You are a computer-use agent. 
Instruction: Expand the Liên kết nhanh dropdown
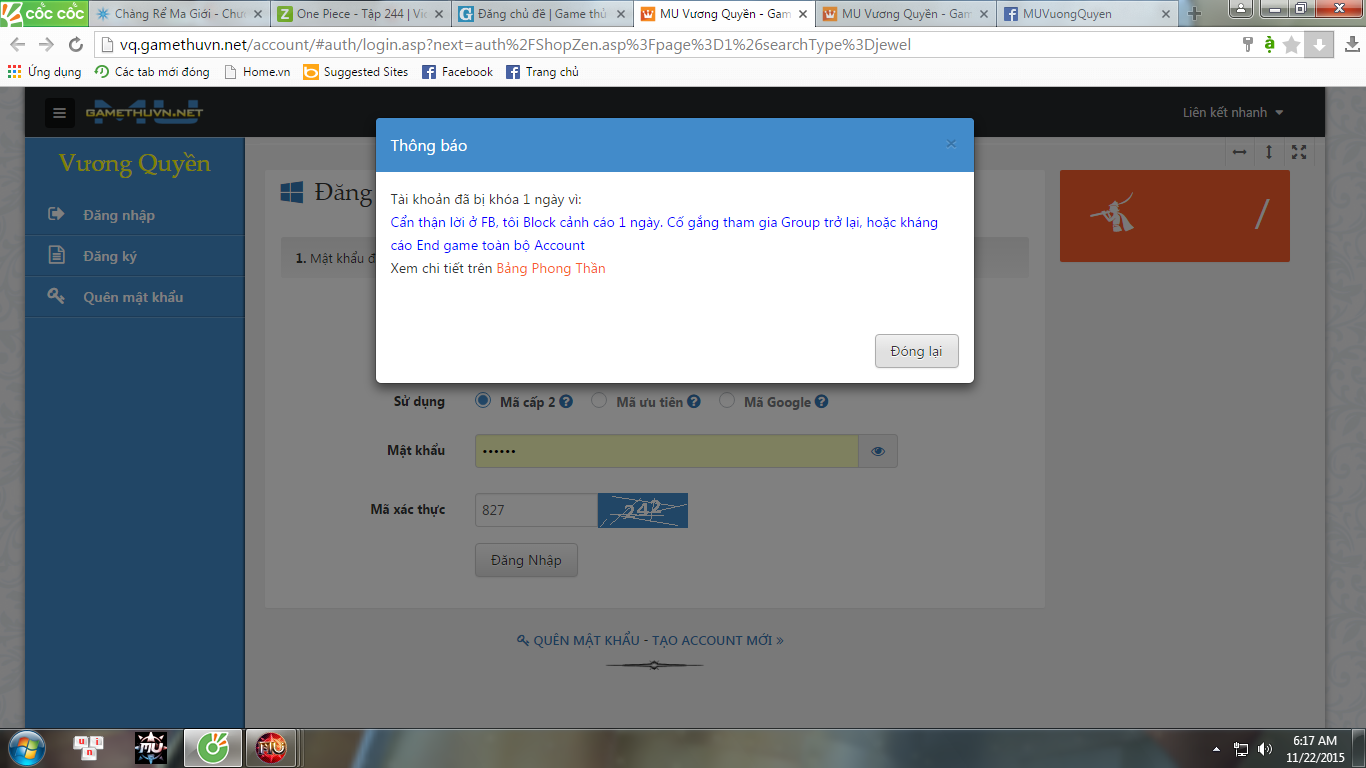pos(1232,113)
